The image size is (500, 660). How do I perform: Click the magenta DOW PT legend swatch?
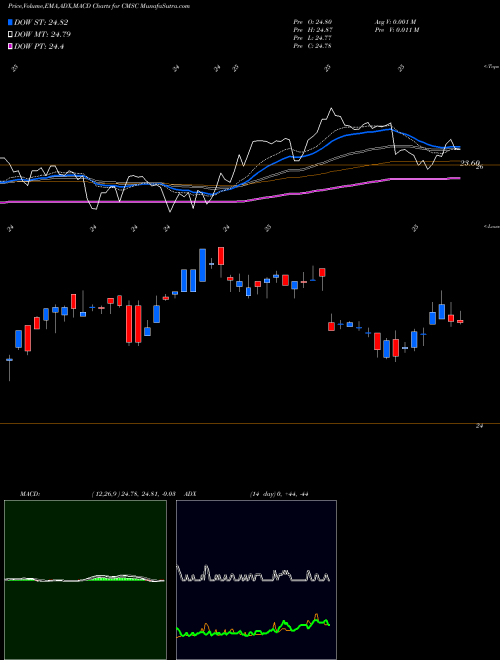tap(10, 47)
